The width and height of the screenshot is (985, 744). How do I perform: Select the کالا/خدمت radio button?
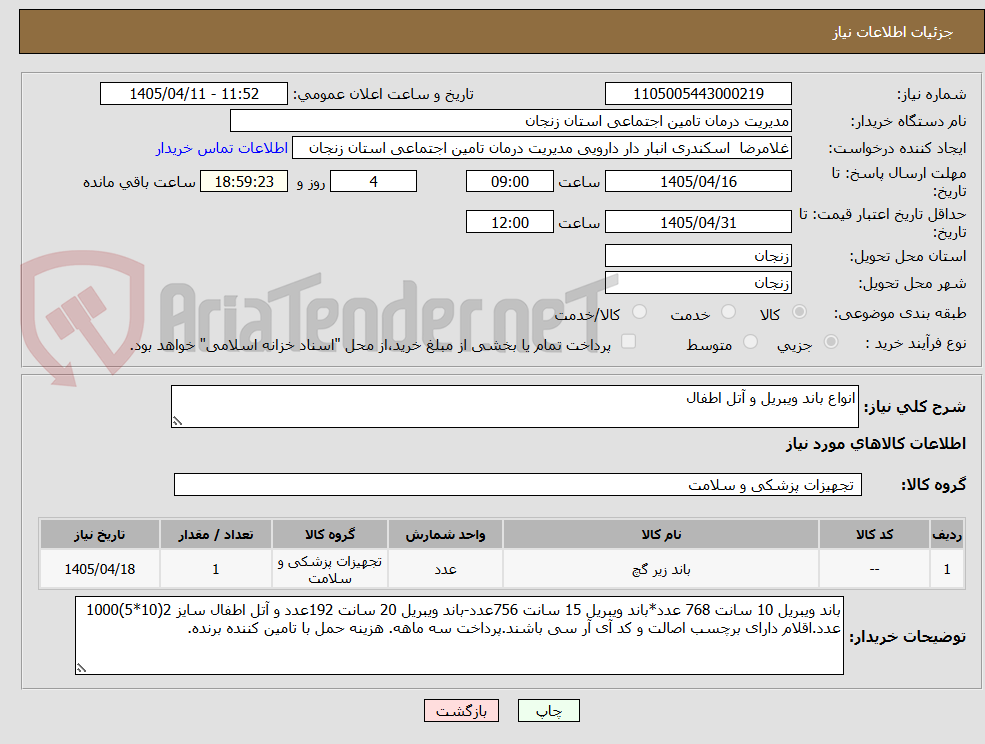pos(639,312)
